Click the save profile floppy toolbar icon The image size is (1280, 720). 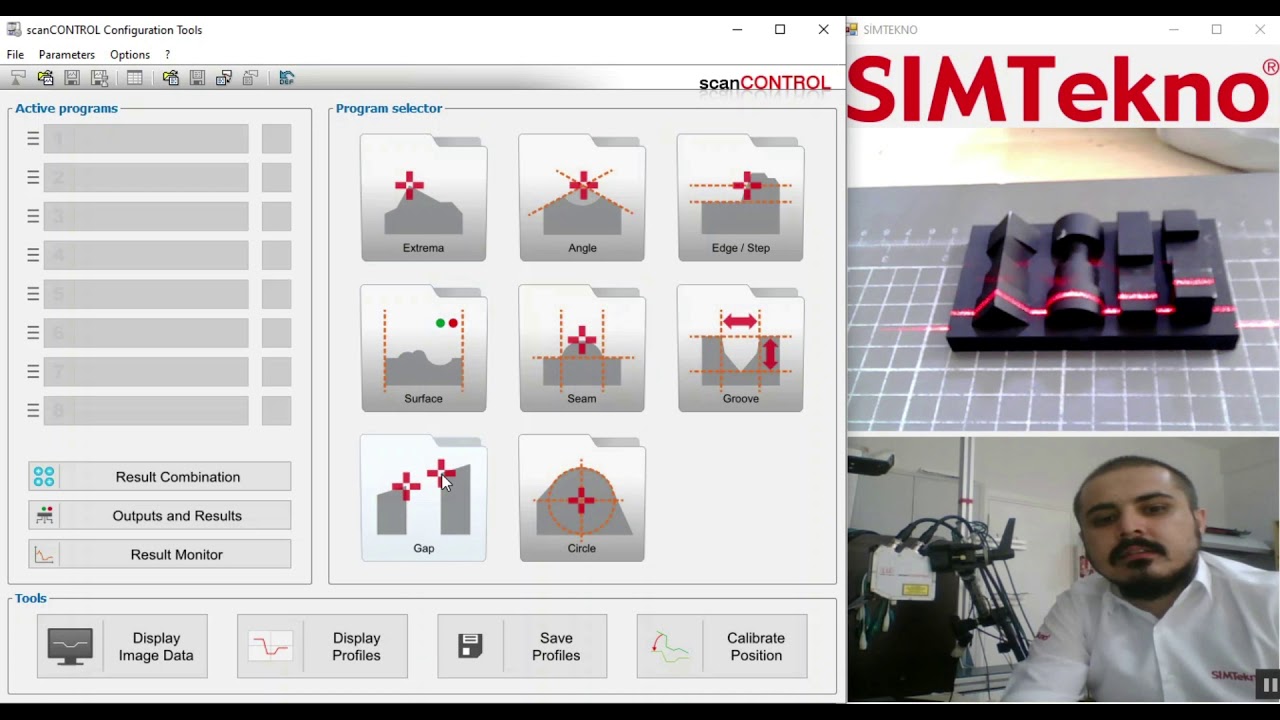(72, 78)
